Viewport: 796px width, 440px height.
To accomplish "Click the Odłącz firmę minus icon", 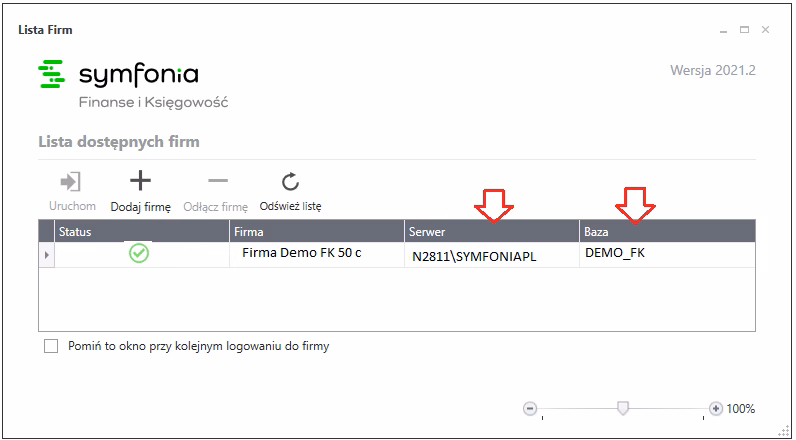I will (x=218, y=181).
